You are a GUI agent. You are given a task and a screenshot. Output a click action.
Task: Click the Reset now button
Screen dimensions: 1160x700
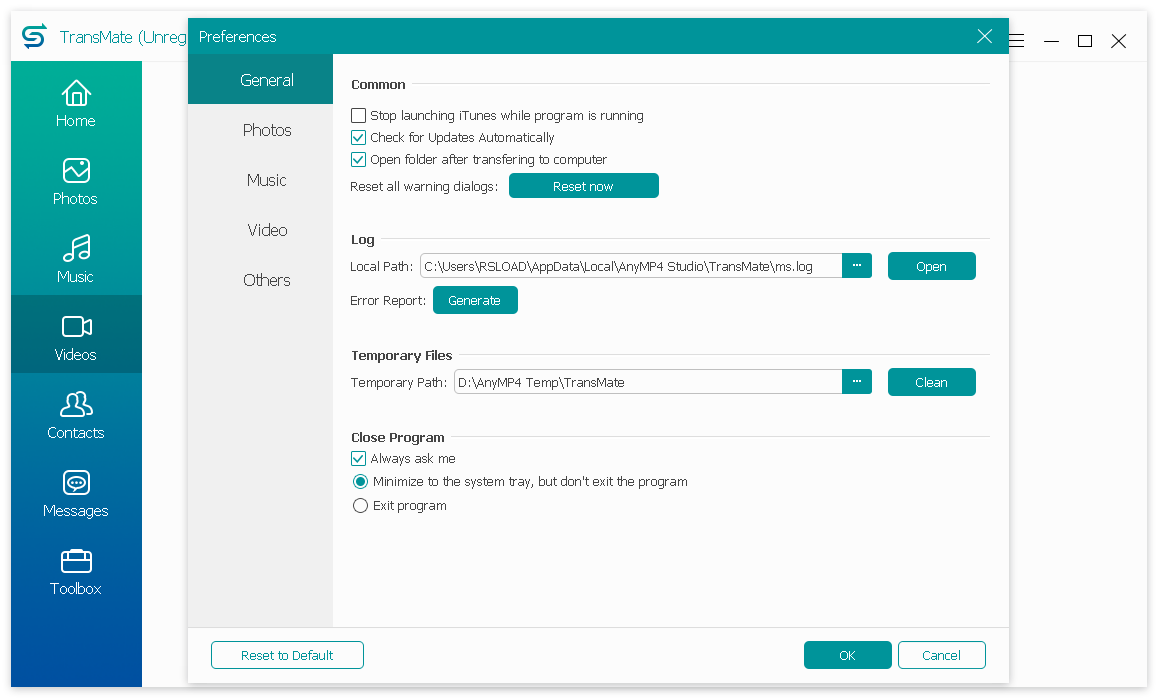coord(584,186)
